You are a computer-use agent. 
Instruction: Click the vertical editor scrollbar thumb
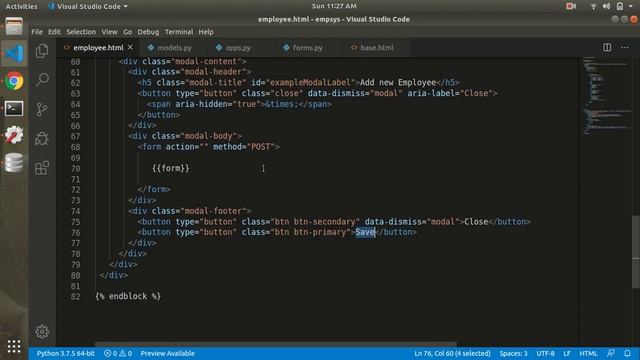tap(636, 252)
